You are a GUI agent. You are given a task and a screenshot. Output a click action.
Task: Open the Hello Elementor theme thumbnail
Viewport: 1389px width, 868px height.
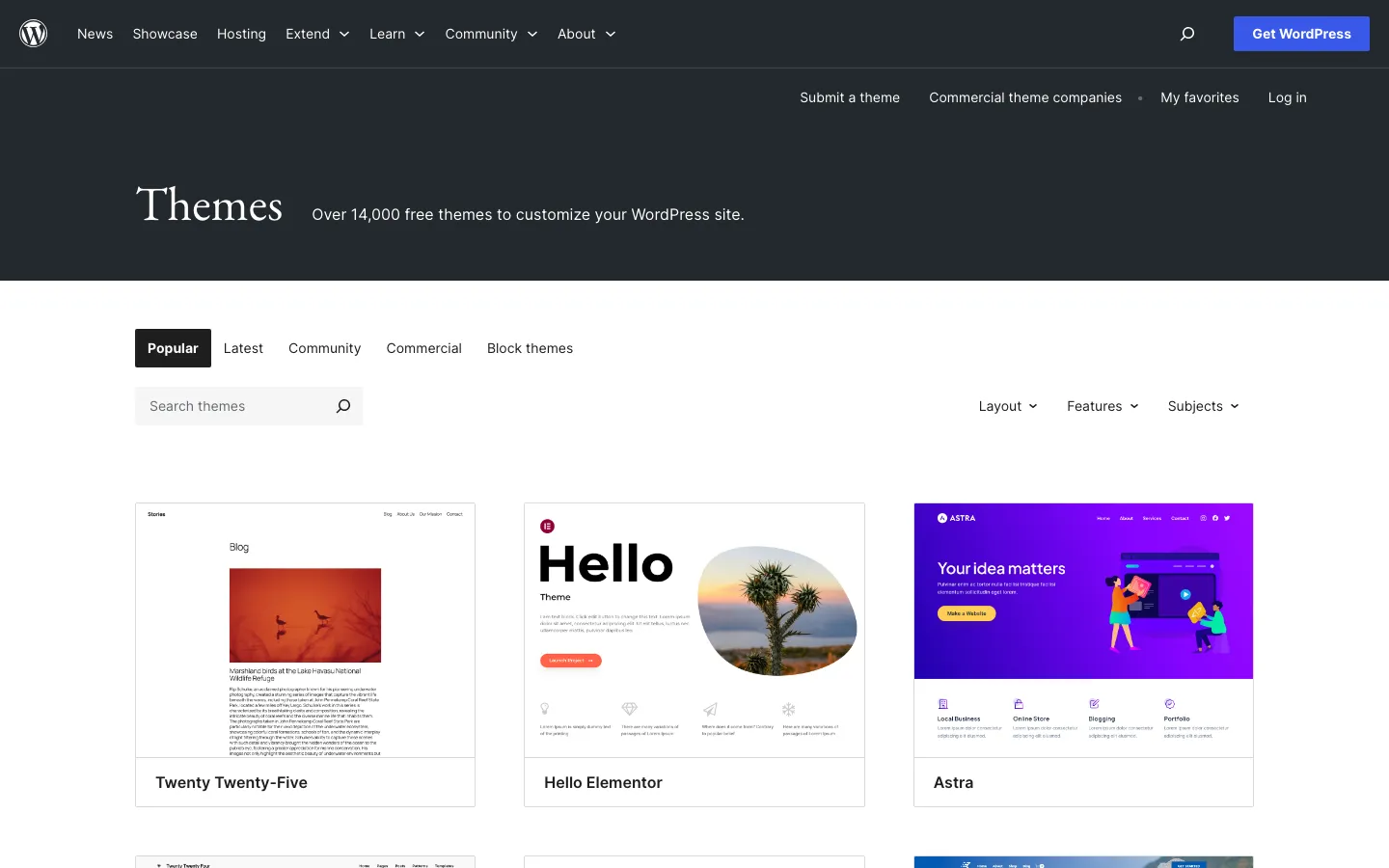pos(694,630)
